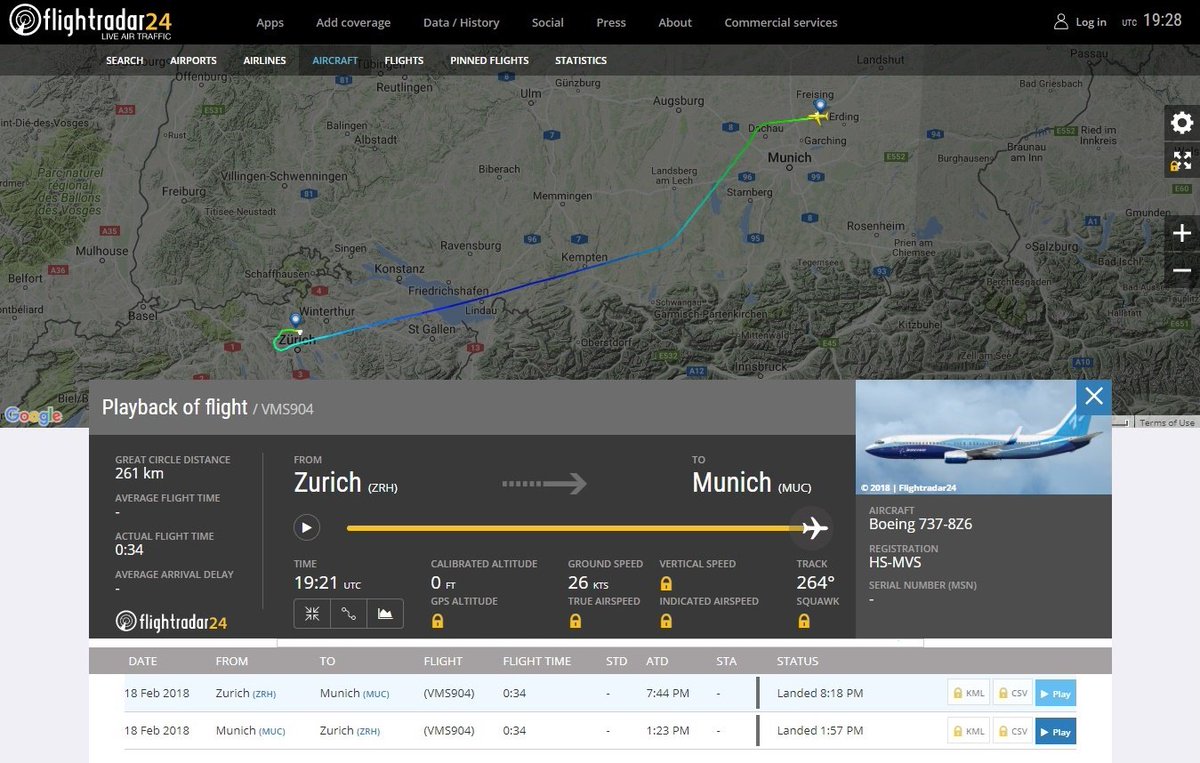
Task: Open the Social menu
Action: coord(547,22)
